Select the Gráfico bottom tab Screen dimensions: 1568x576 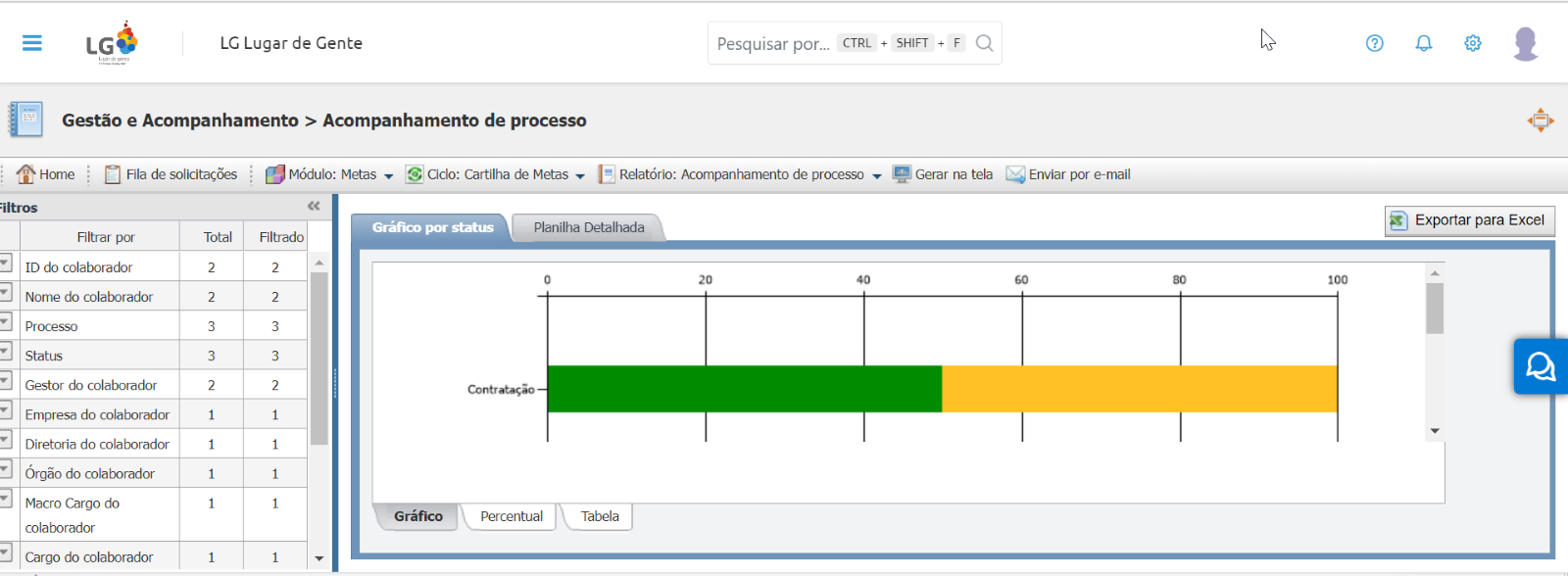(x=418, y=516)
